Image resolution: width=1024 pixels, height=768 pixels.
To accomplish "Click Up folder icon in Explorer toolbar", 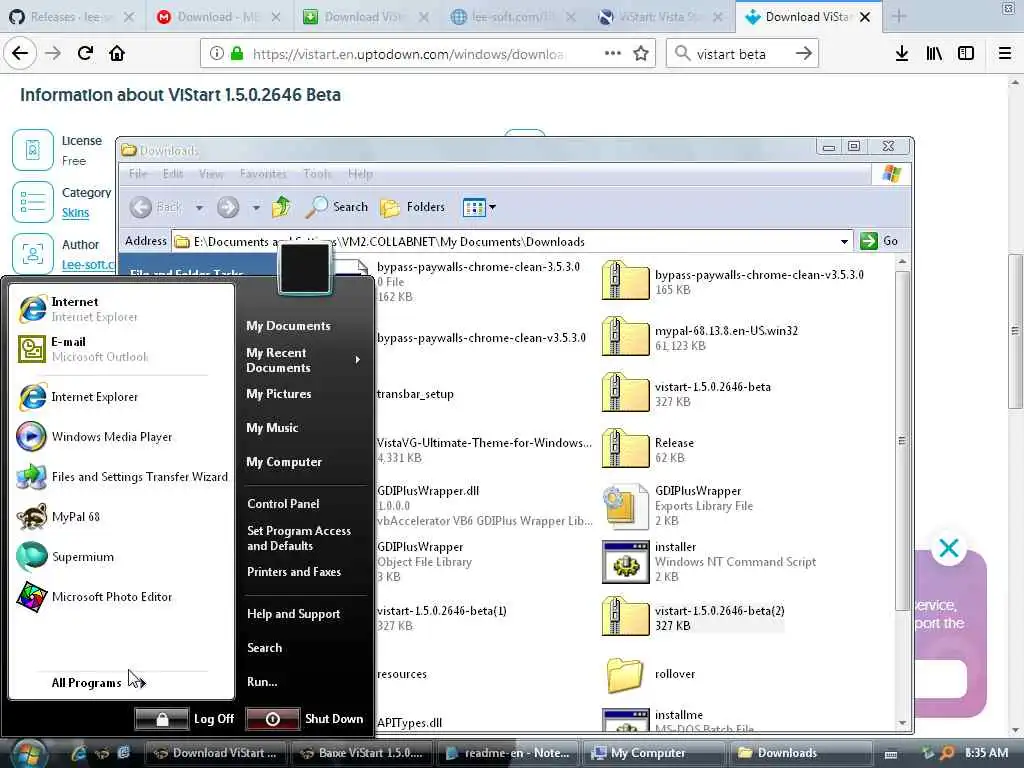I will [281, 207].
